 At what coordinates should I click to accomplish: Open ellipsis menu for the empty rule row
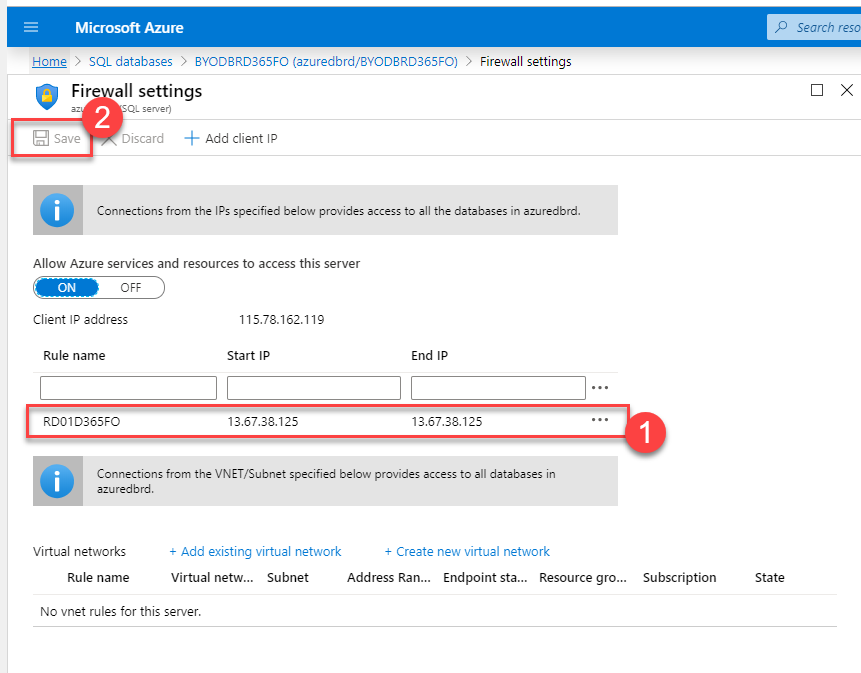pyautogui.click(x=600, y=388)
